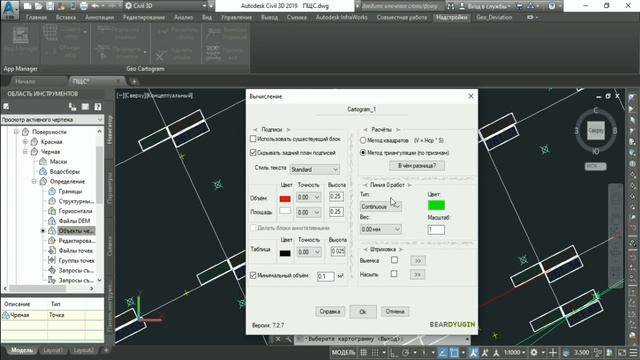This screenshot has height=360, width=640.
Task: Open the status bar customization menu icon
Action: click(633, 352)
